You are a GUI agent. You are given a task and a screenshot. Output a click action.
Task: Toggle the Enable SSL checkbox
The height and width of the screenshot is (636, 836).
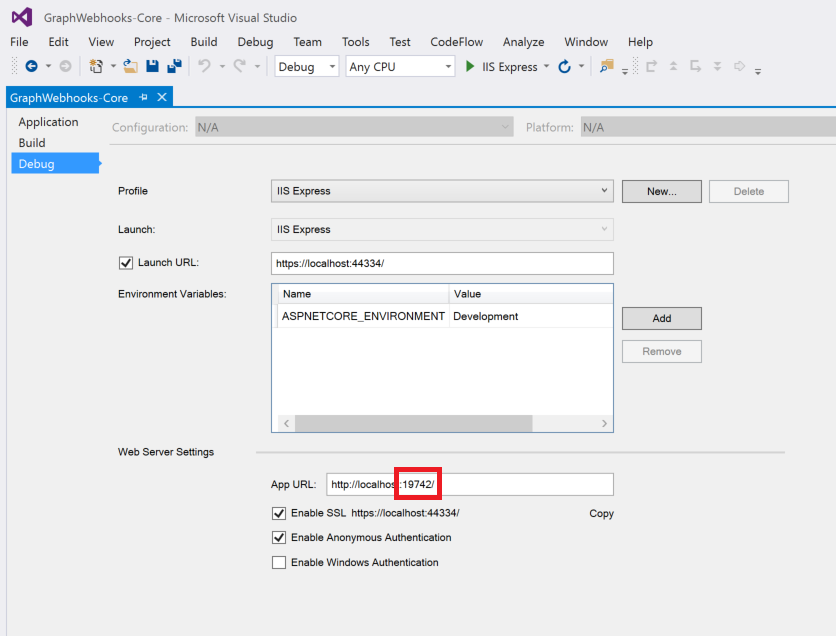tap(279, 513)
